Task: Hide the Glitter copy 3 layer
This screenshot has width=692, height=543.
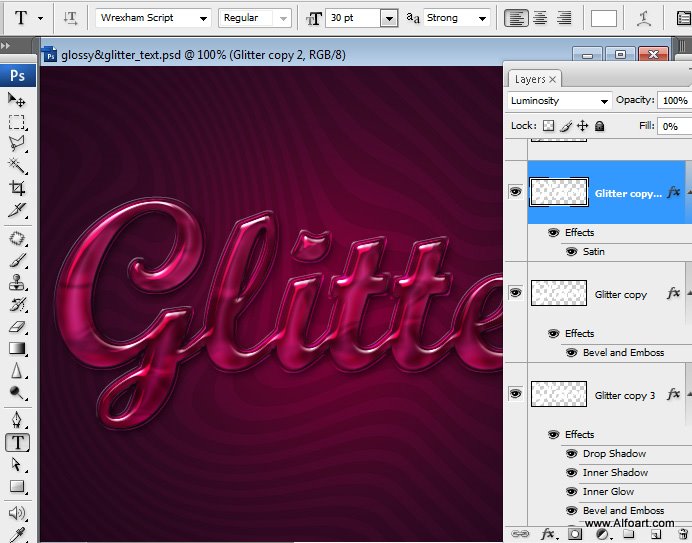Action: [515, 394]
